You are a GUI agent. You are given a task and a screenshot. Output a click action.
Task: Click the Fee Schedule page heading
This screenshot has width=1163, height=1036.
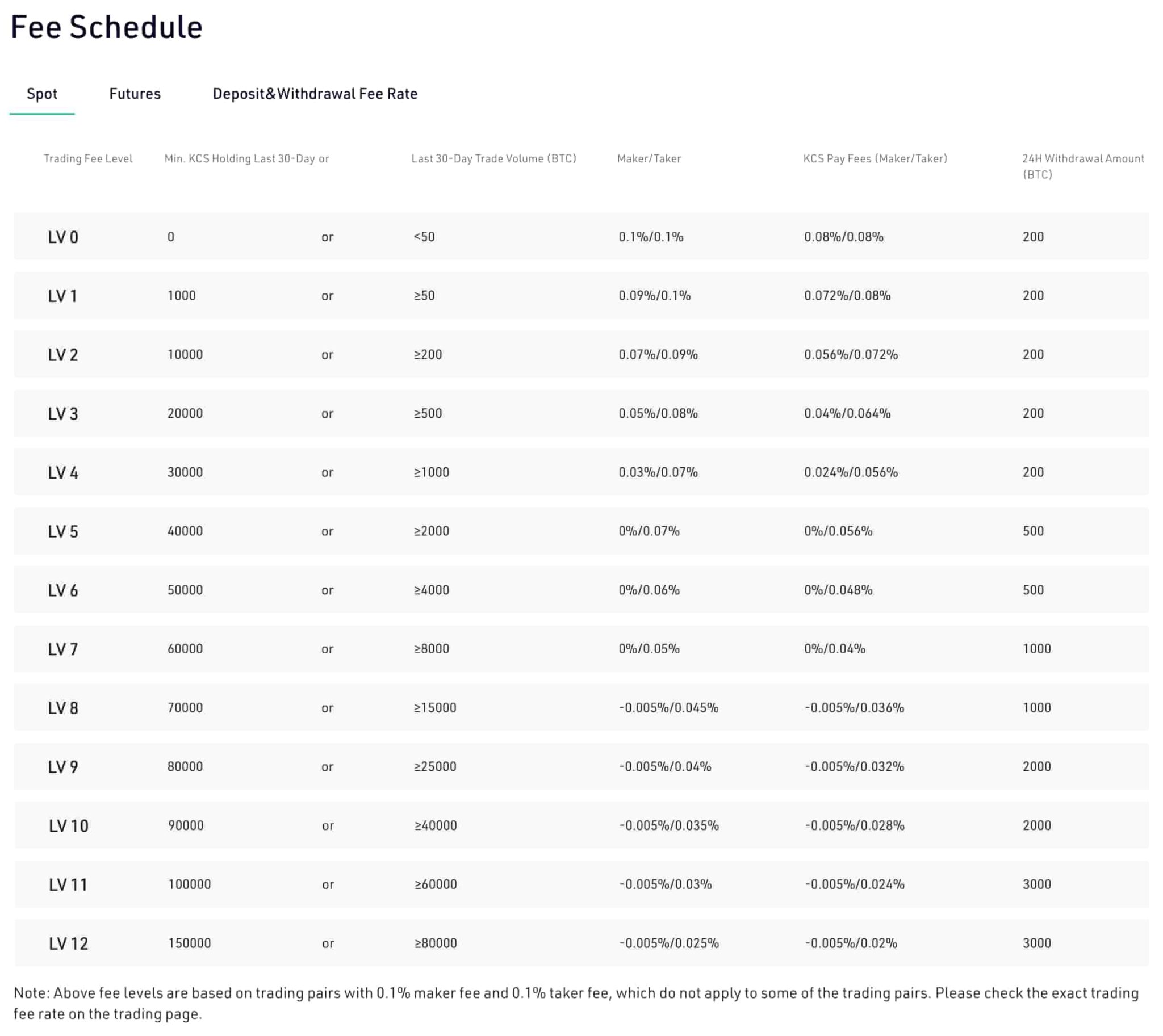click(x=107, y=27)
